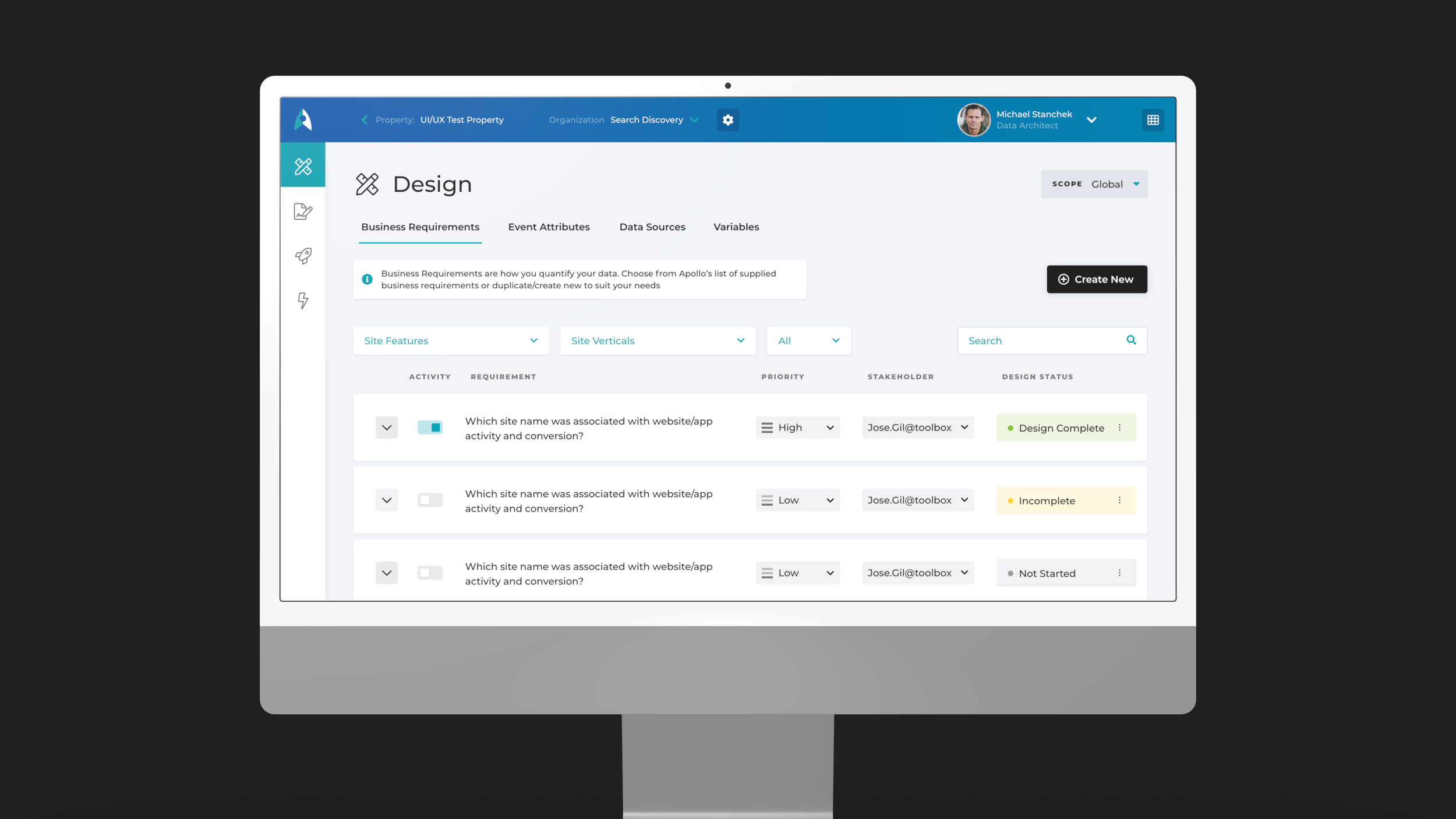Disable activity toggle on first requirement

430,428
